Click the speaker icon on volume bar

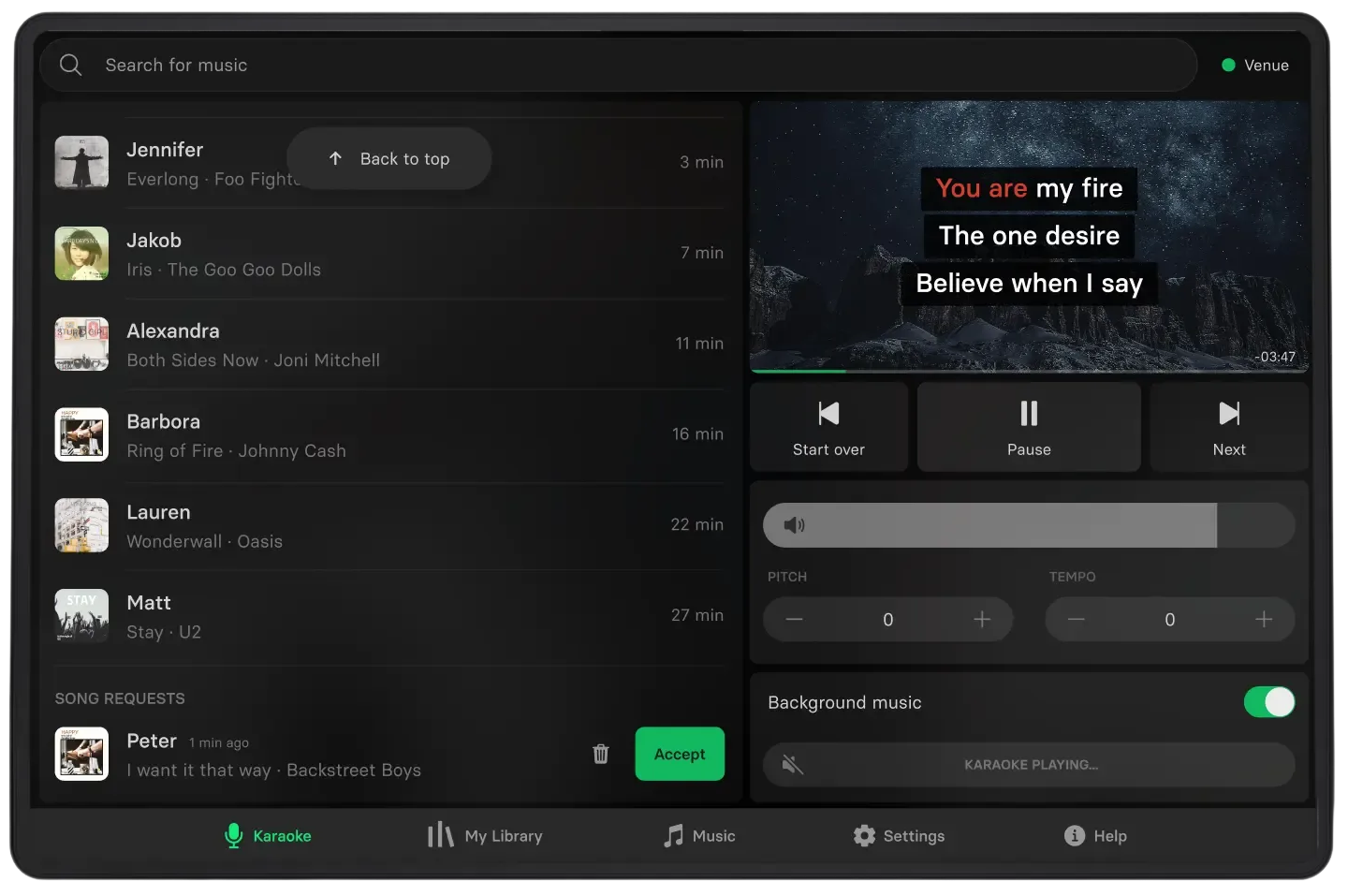(x=794, y=525)
